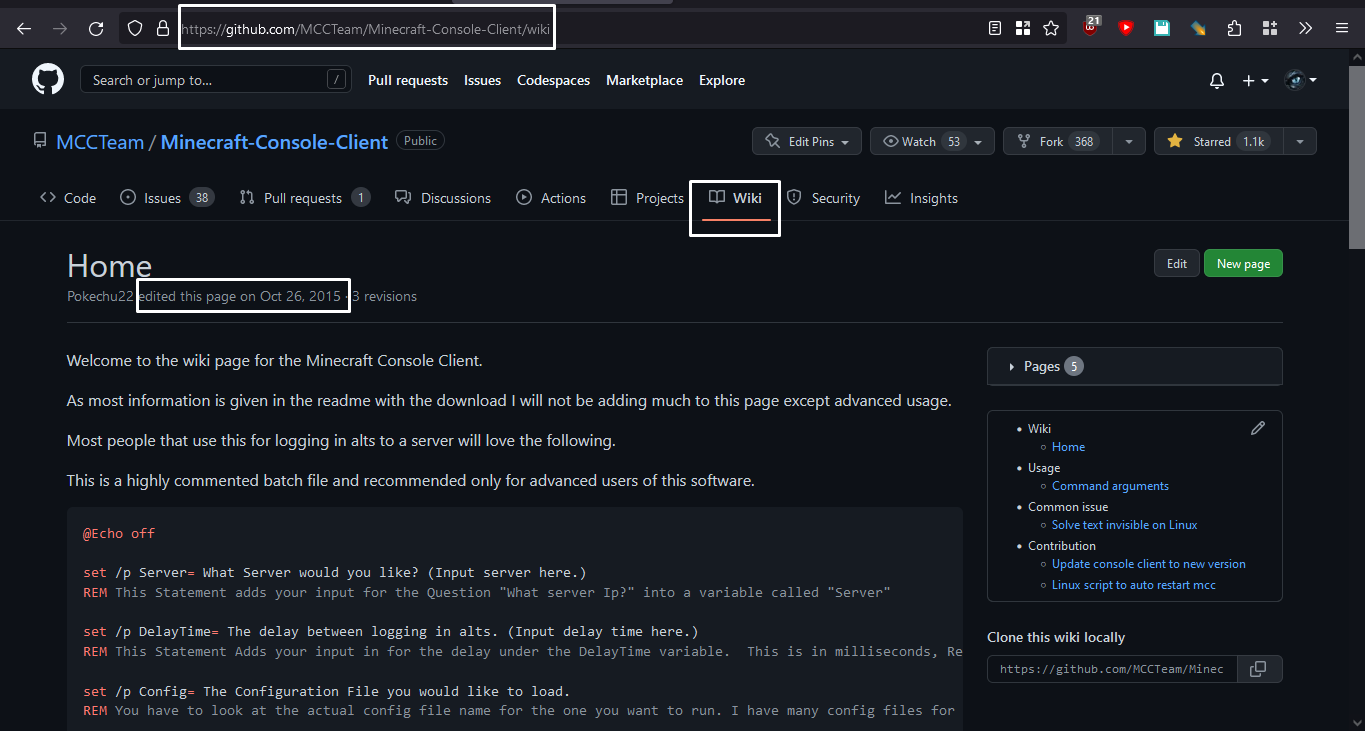
Task: Switch to the Wiki tab
Action: [x=735, y=198]
